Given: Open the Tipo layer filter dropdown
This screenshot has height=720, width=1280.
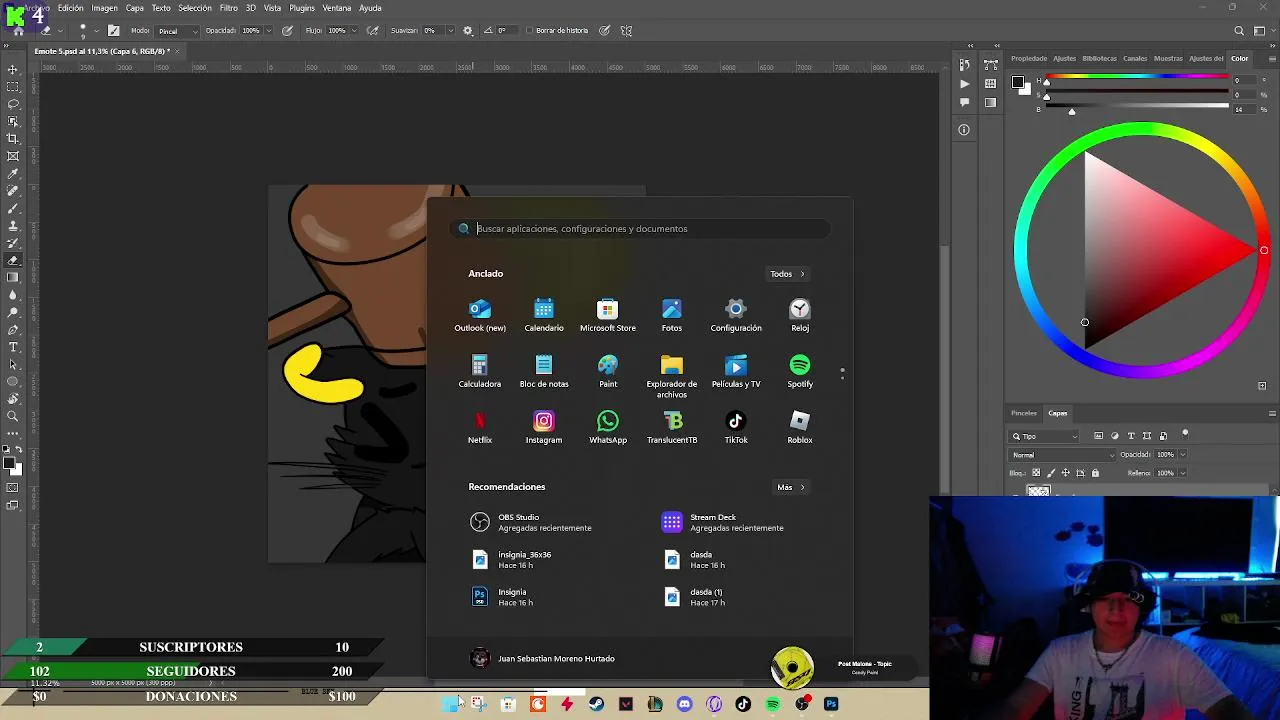Looking at the screenshot, I should pyautogui.click(x=1044, y=436).
